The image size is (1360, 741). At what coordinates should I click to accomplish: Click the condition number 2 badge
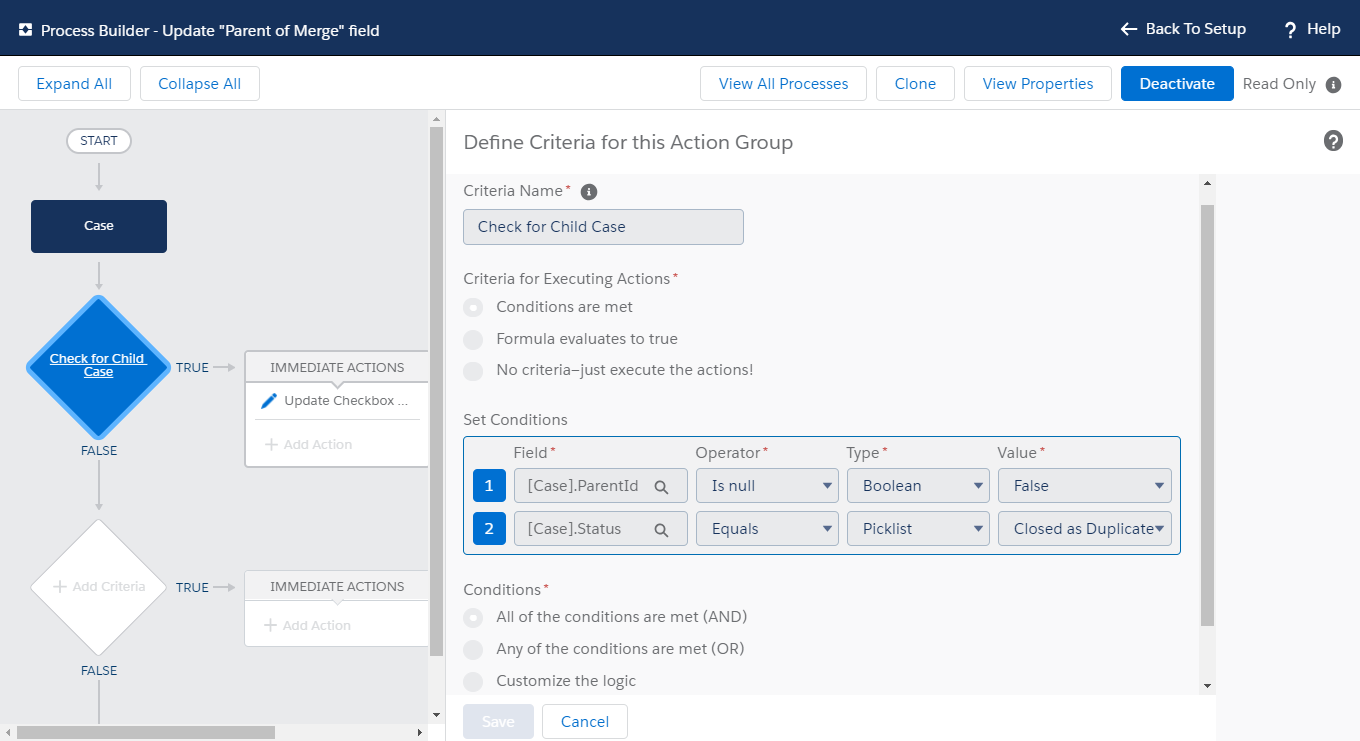click(x=489, y=529)
